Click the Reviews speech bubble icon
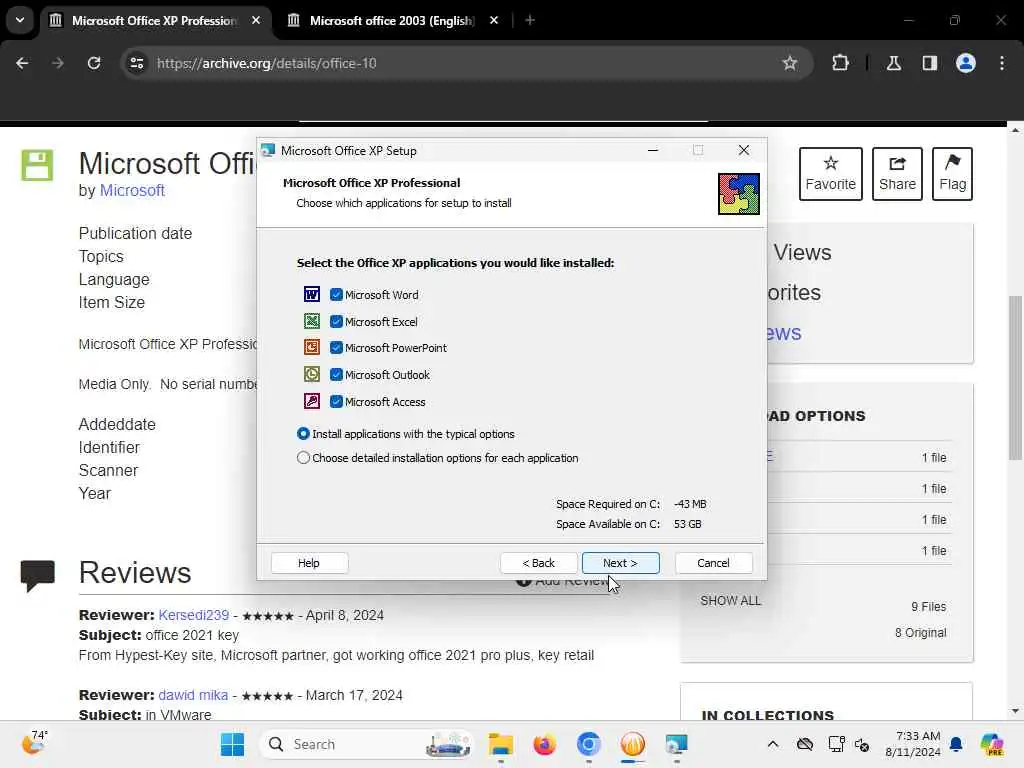The width and height of the screenshot is (1024, 768). [x=37, y=575]
